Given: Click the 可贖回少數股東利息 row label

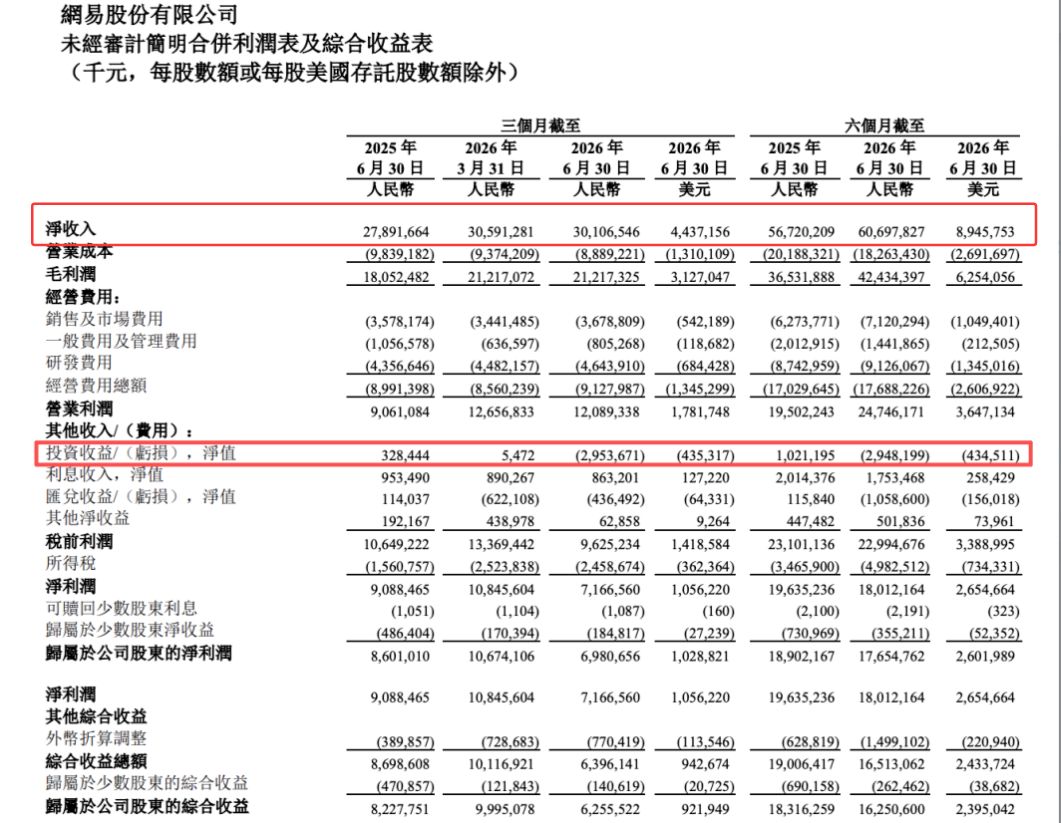Looking at the screenshot, I should coord(121,608).
